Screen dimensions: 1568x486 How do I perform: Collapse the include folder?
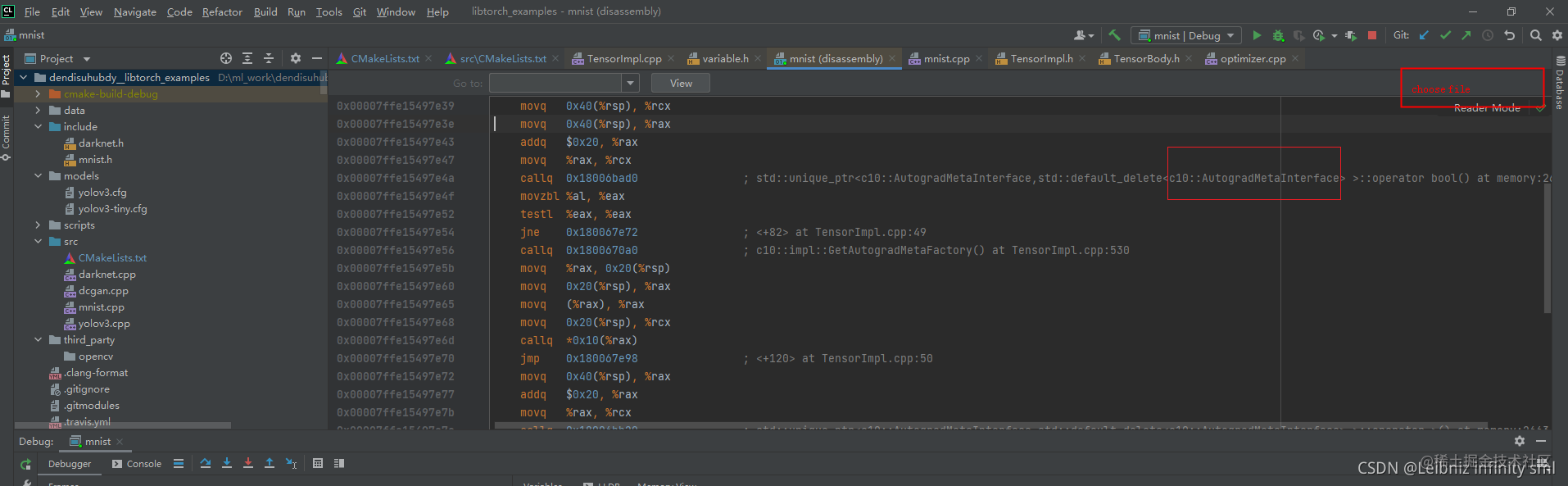click(x=38, y=126)
